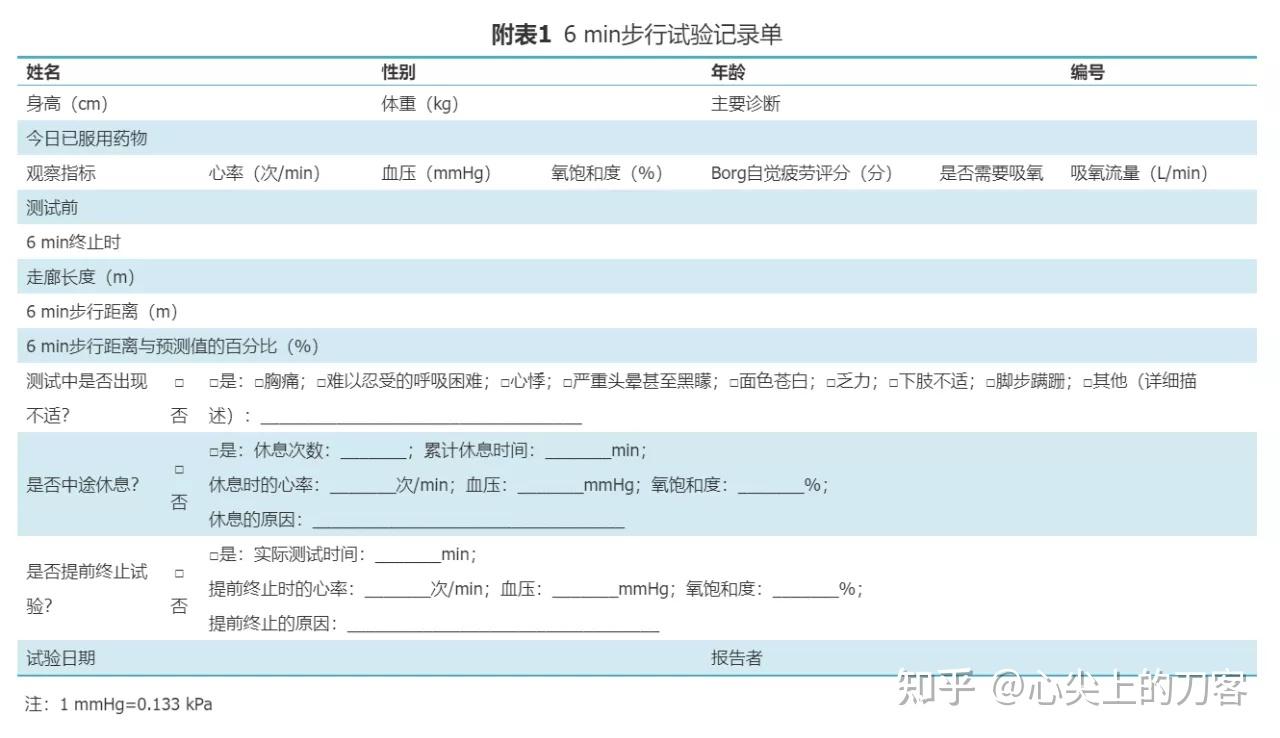Tick 是 beside 休息次数
The image size is (1280, 738).
pyautogui.click(x=213, y=452)
